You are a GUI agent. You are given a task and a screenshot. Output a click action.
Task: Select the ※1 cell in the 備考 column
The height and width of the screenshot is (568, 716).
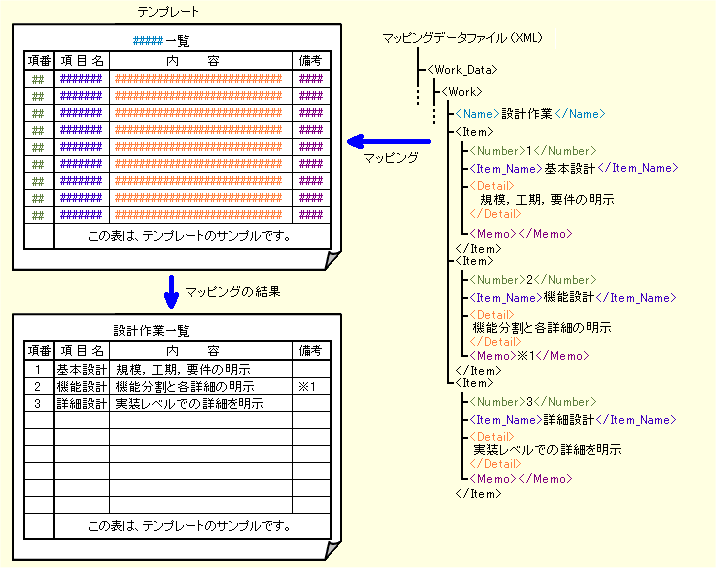(x=311, y=387)
